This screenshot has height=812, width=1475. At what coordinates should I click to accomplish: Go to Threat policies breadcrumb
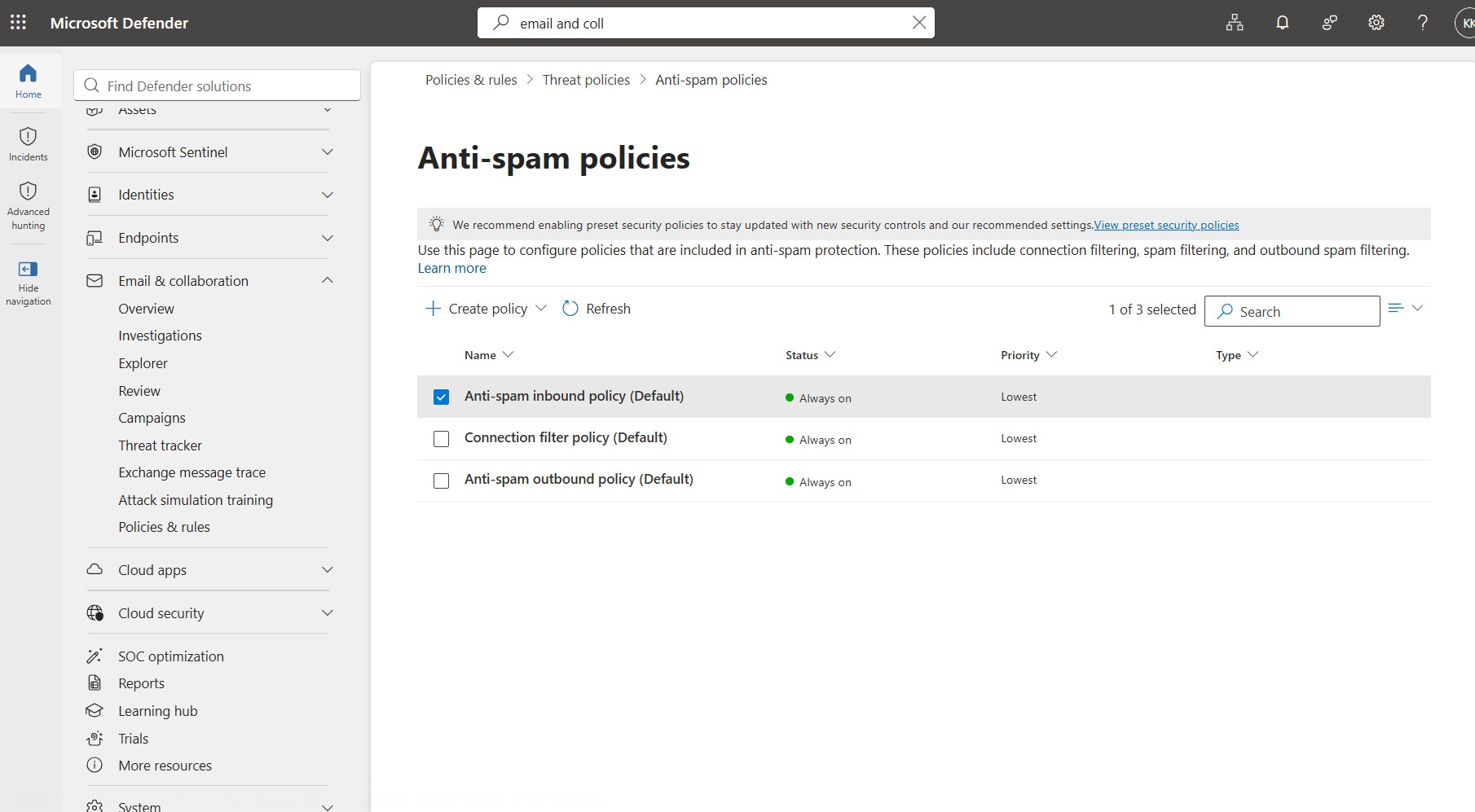pyautogui.click(x=586, y=80)
